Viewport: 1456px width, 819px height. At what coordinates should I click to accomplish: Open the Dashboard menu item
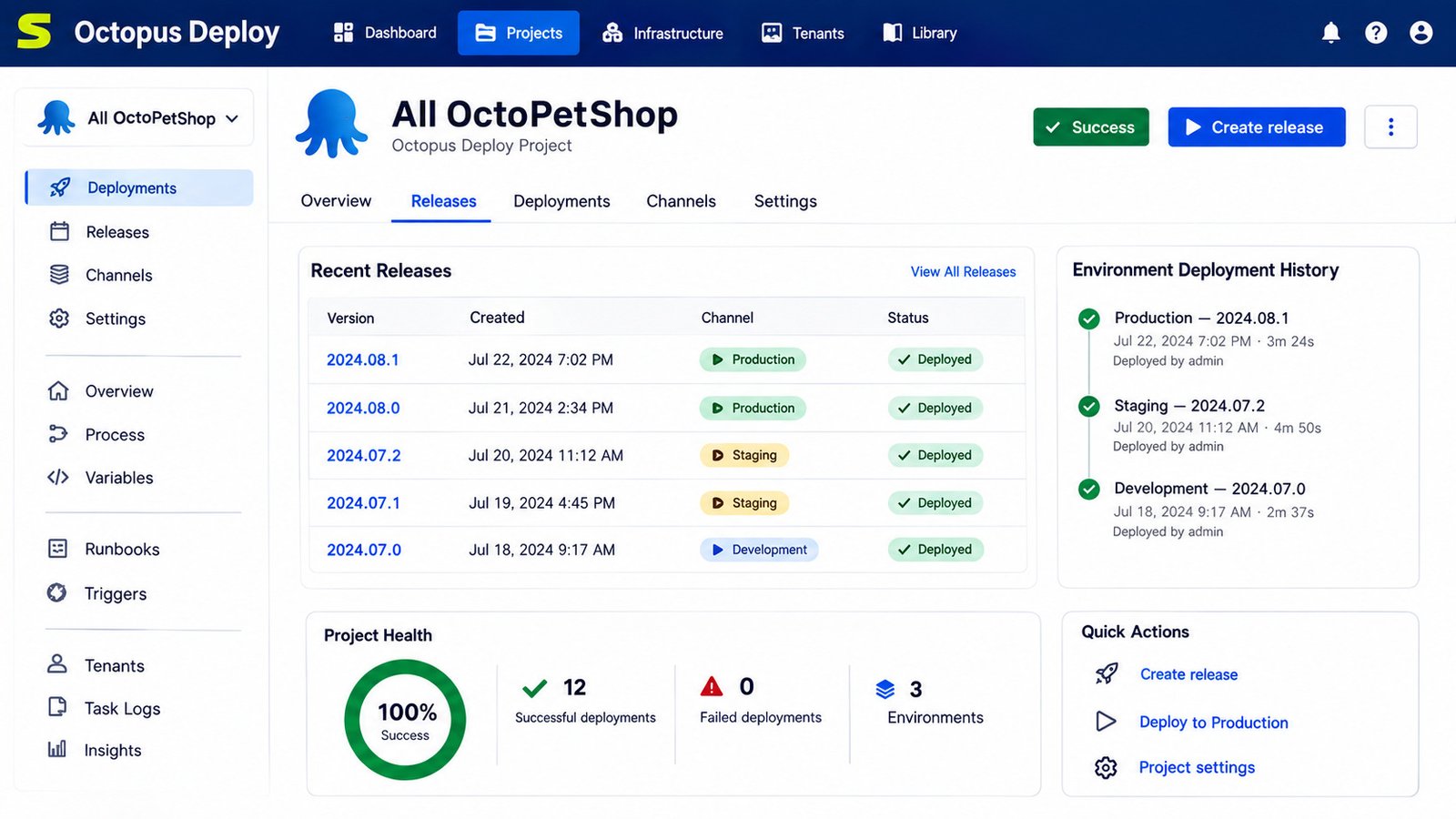tap(385, 33)
